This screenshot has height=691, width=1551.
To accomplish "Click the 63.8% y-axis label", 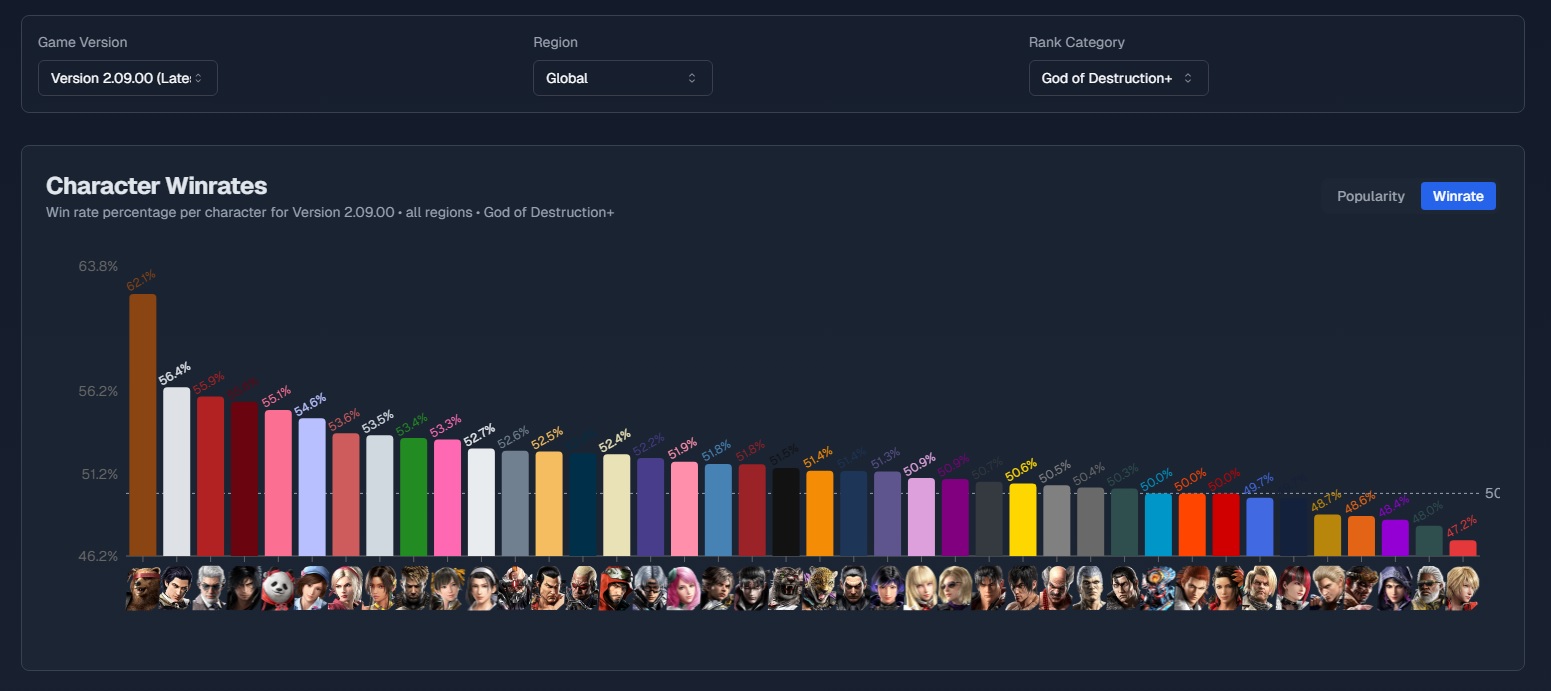I will (x=98, y=267).
